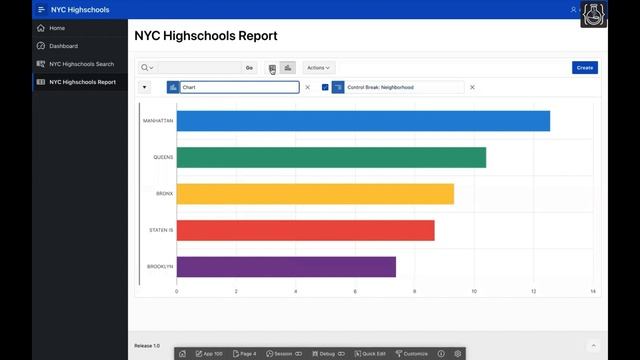640x360 pixels.
Task: Open the user account icon in header
Action: click(x=573, y=9)
